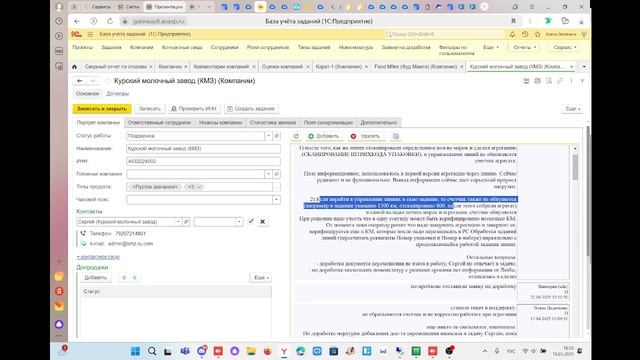Switch to Food Miles company tab
The height and width of the screenshot is (360, 640).
pos(415,67)
